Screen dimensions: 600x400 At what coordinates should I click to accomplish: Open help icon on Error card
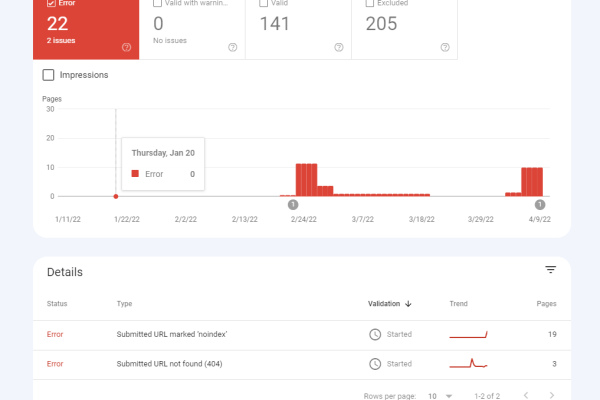126,47
